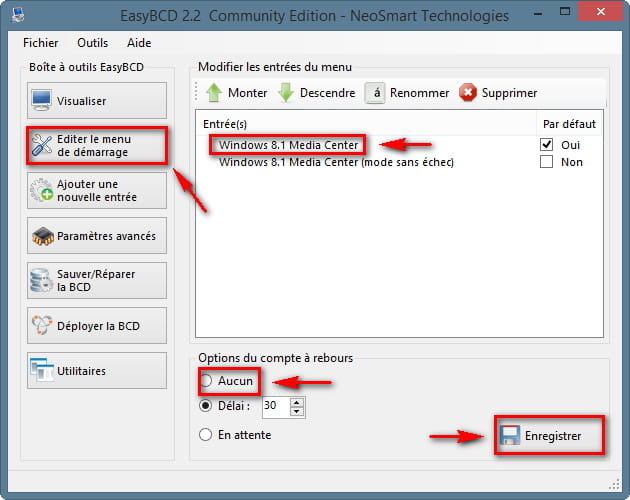The height and width of the screenshot is (500, 630).
Task: Click the Renommer á icon
Action: tap(375, 93)
